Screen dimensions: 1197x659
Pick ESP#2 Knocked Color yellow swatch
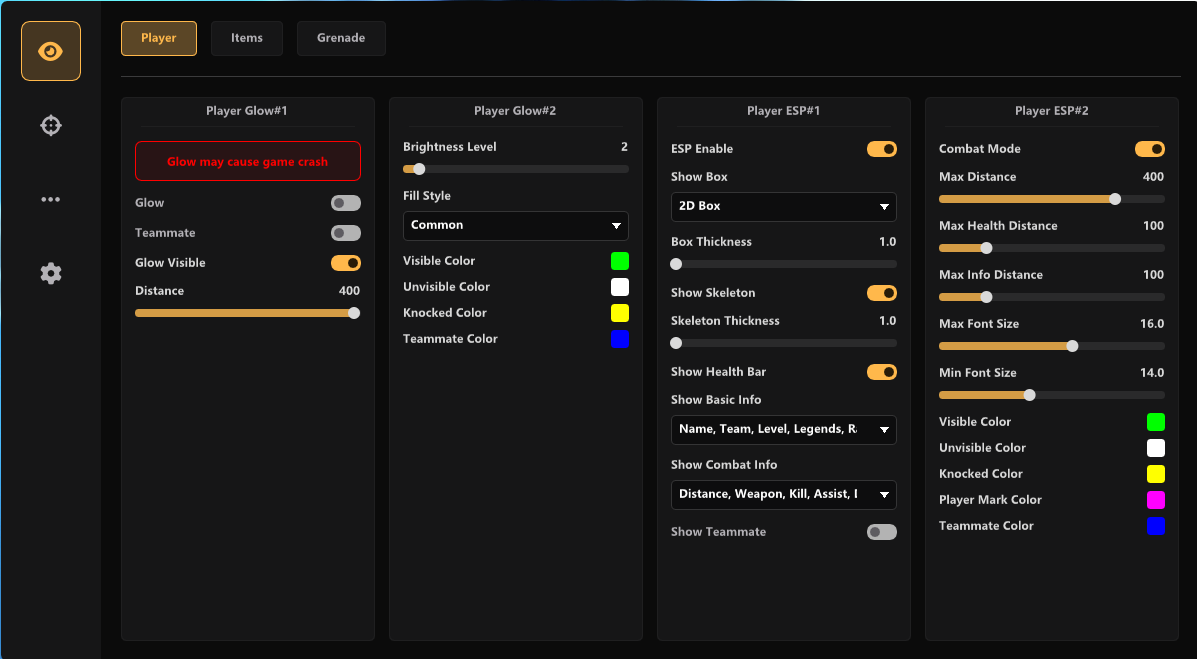1156,474
